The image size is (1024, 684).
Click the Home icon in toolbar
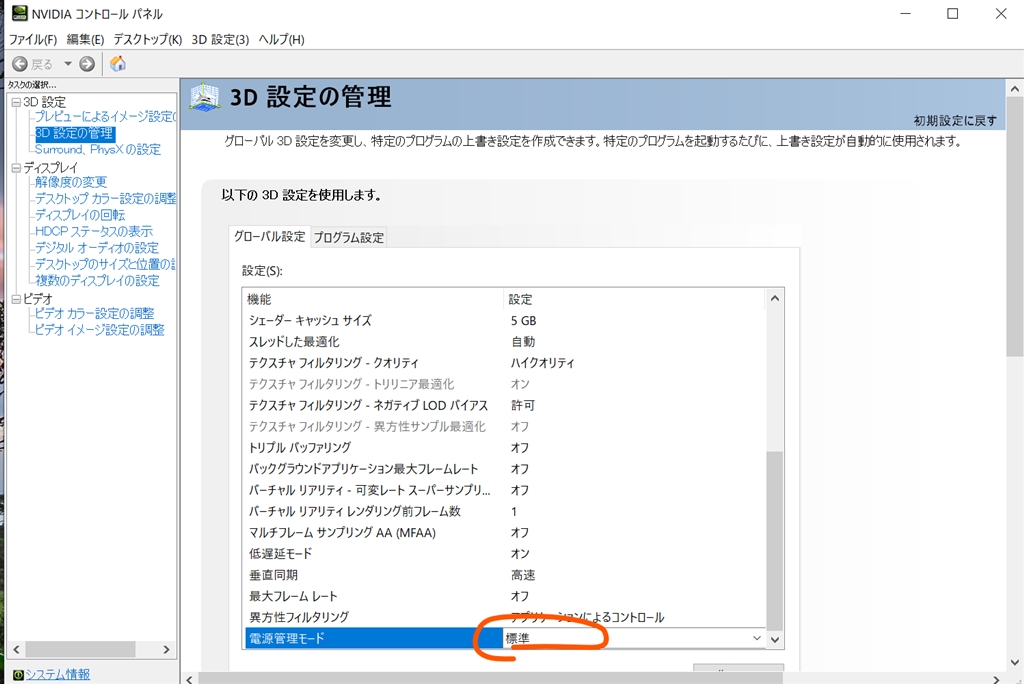(x=118, y=63)
